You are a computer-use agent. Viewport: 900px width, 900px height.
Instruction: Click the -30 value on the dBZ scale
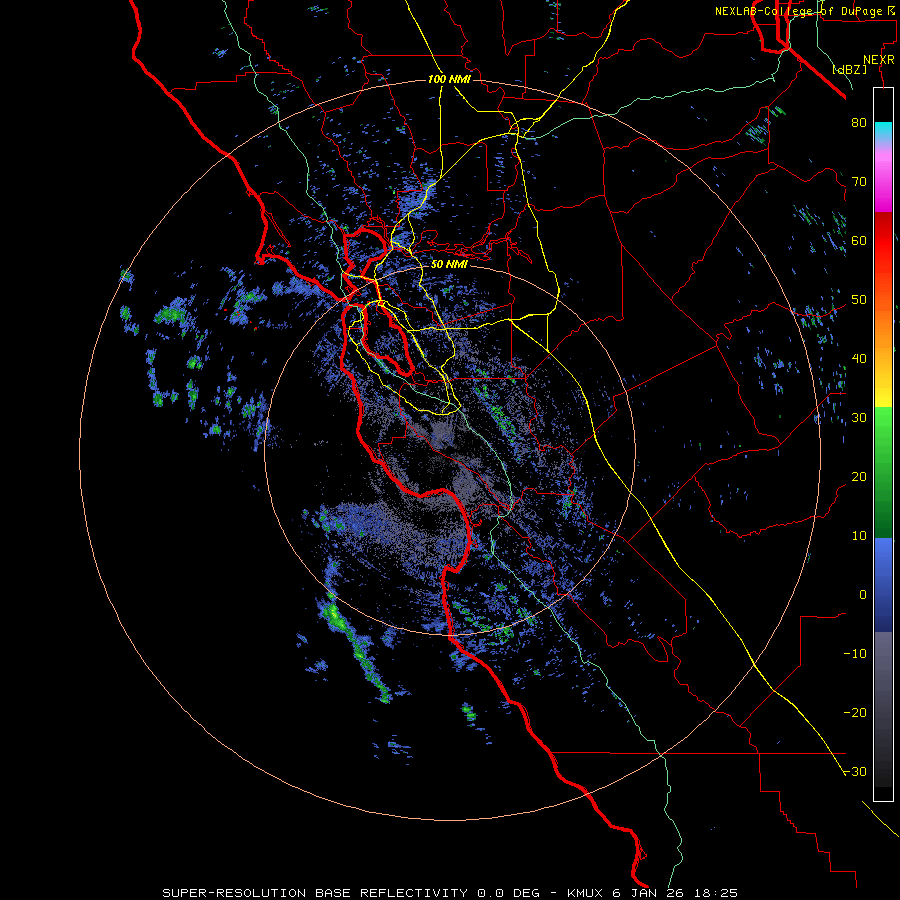click(x=855, y=771)
